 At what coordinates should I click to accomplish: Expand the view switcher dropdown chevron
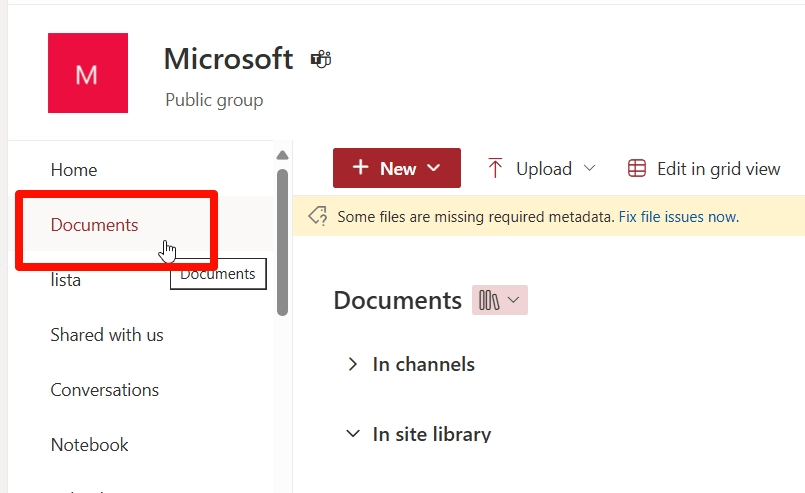pyautogui.click(x=513, y=300)
